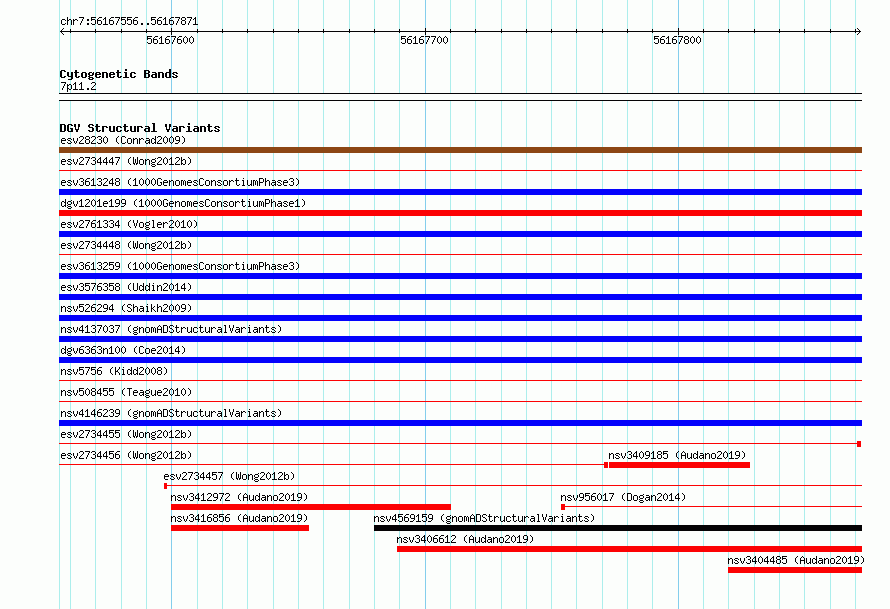Click the ruler's left arrow end

point(62,31)
